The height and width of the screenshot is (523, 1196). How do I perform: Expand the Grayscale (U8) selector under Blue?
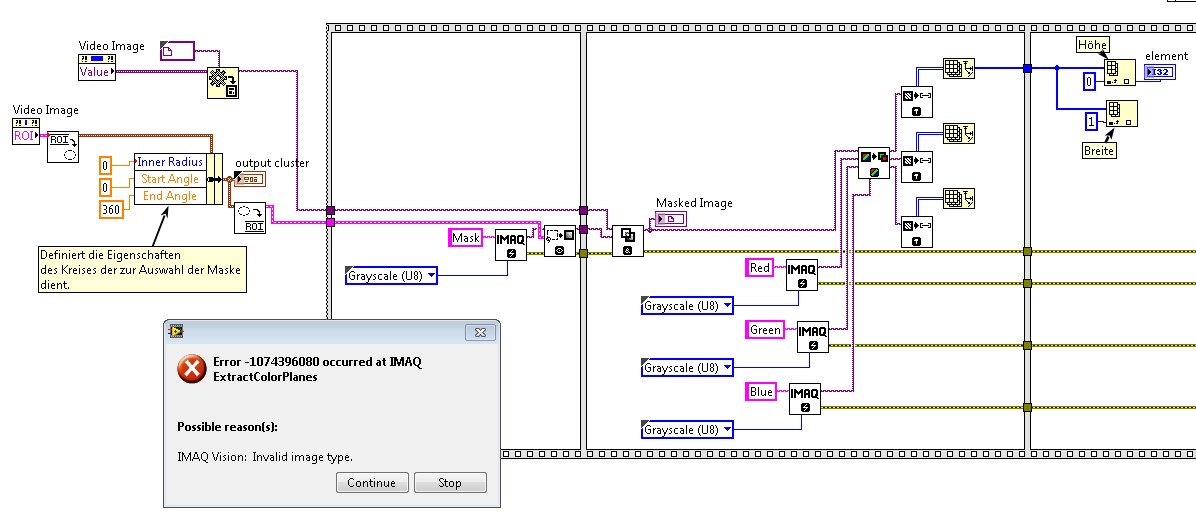(687, 430)
